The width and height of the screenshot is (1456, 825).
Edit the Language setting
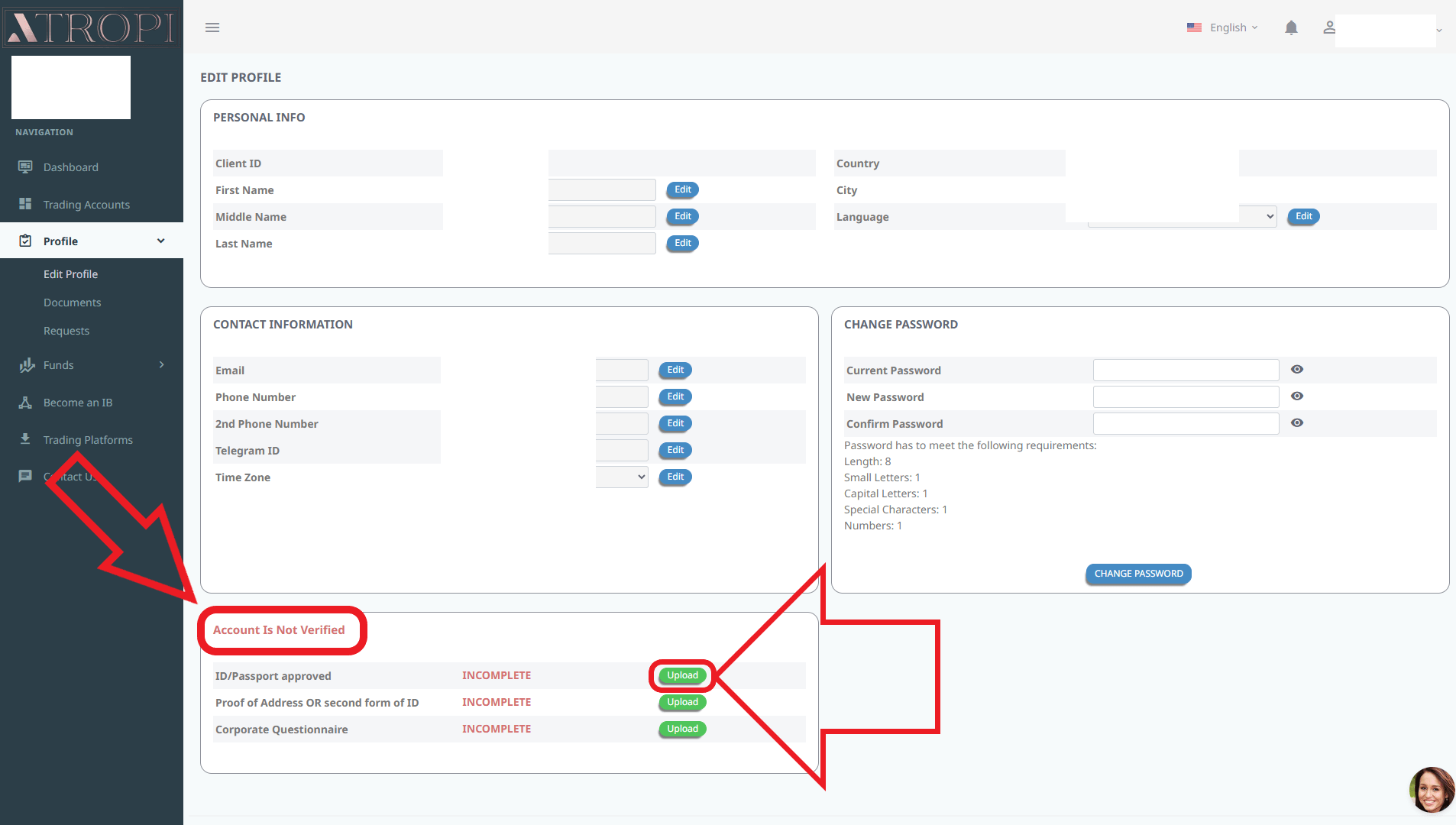tap(1303, 216)
